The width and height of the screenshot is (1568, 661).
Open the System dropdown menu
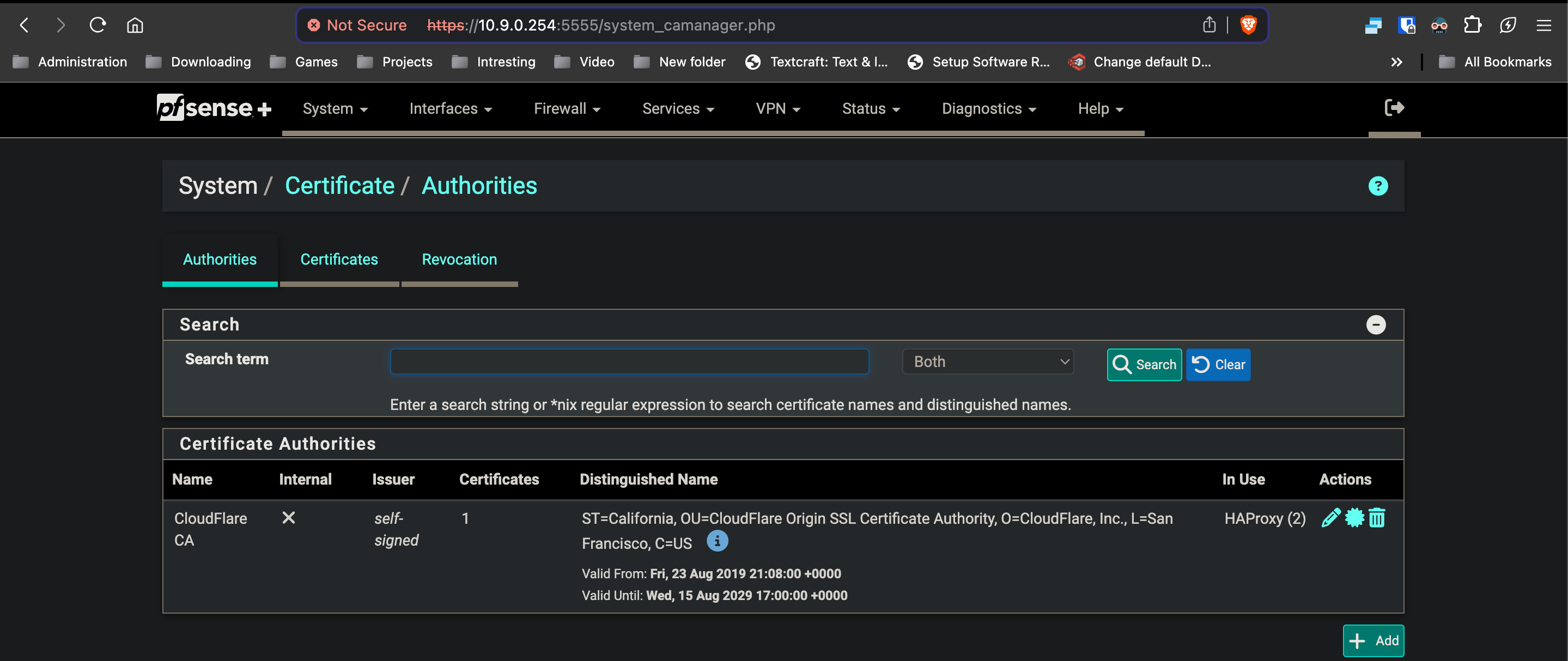335,109
